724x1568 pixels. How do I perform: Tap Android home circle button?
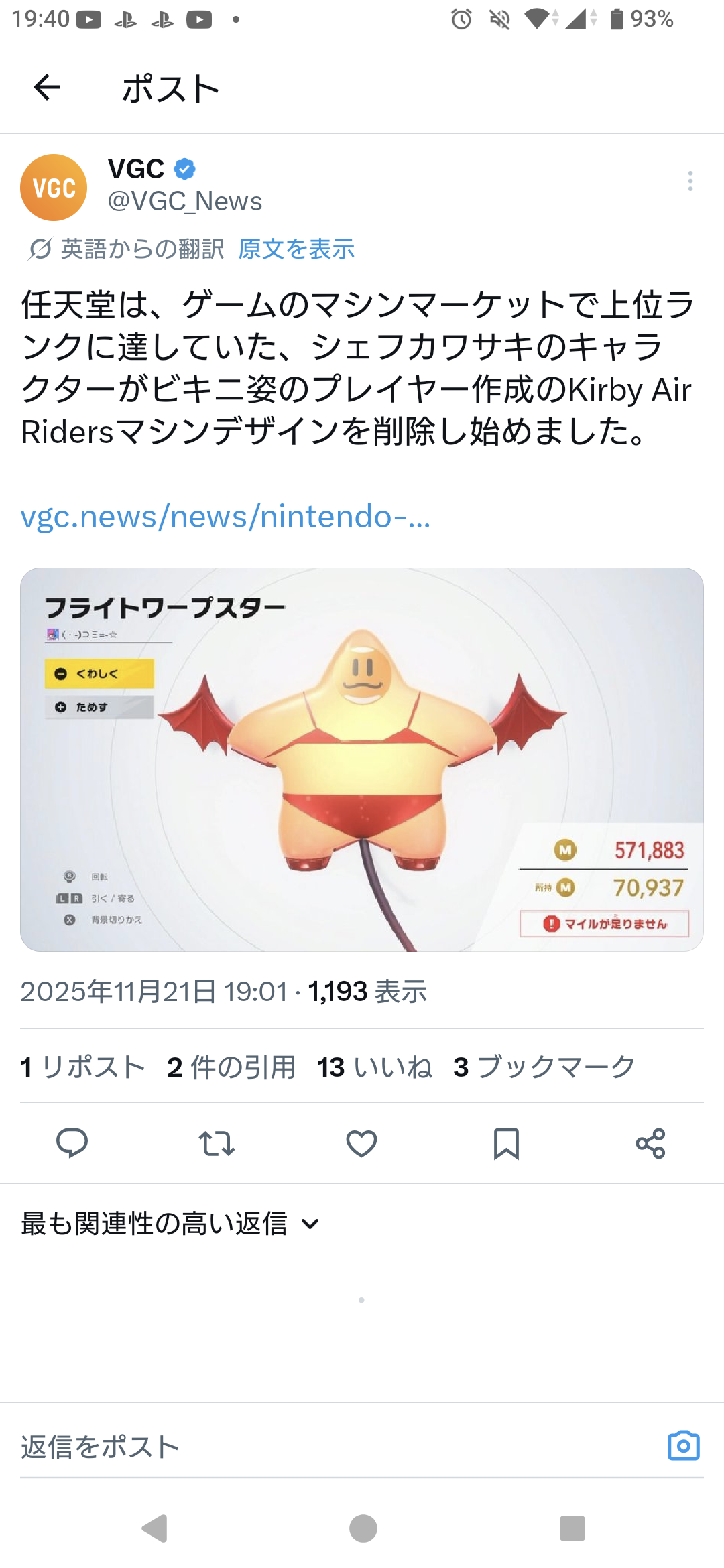coord(363,1528)
